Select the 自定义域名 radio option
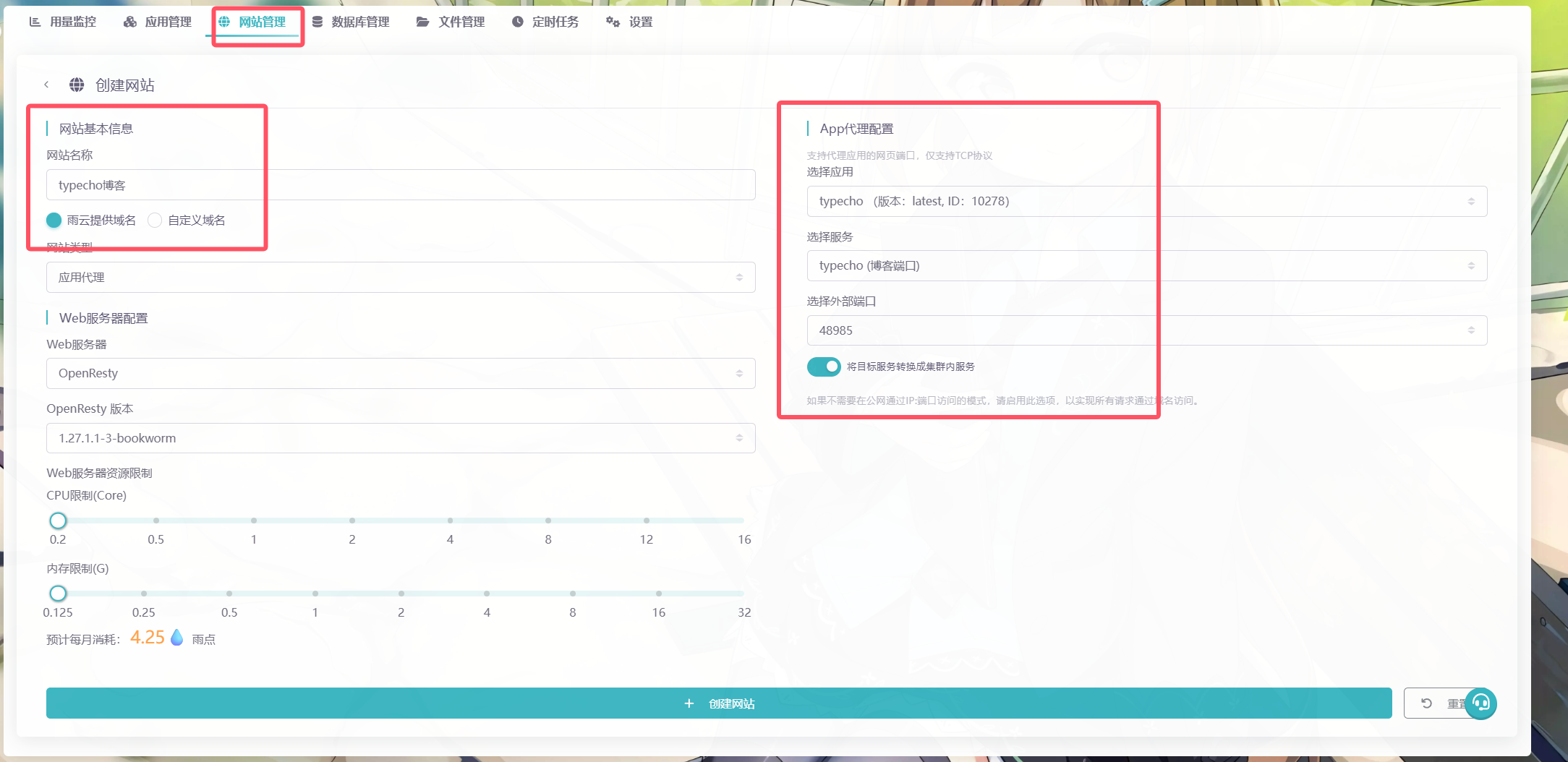The image size is (1568, 762). pyautogui.click(x=187, y=220)
